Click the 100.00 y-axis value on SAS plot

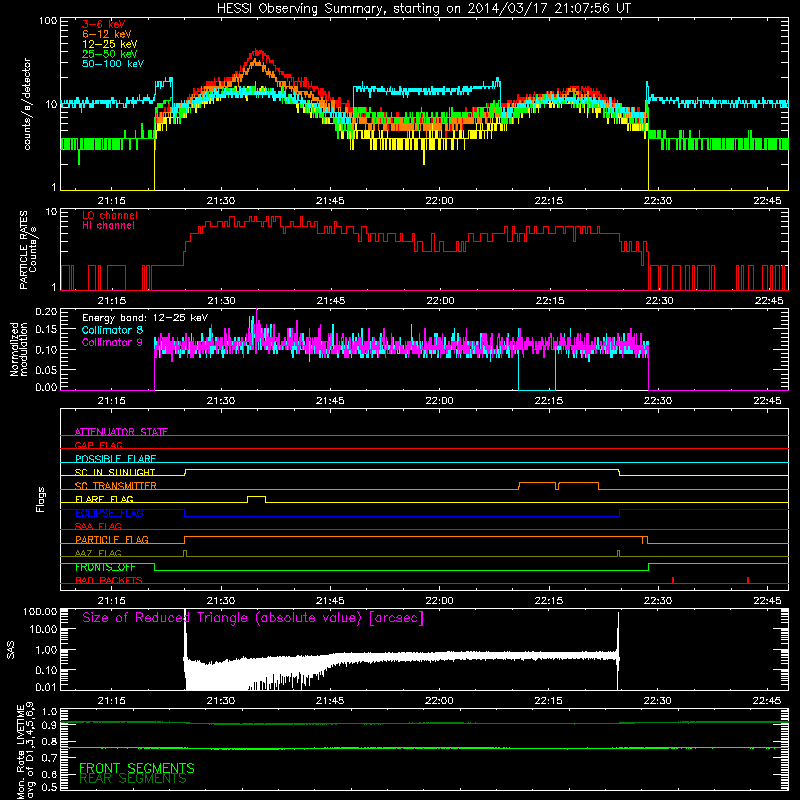40,611
